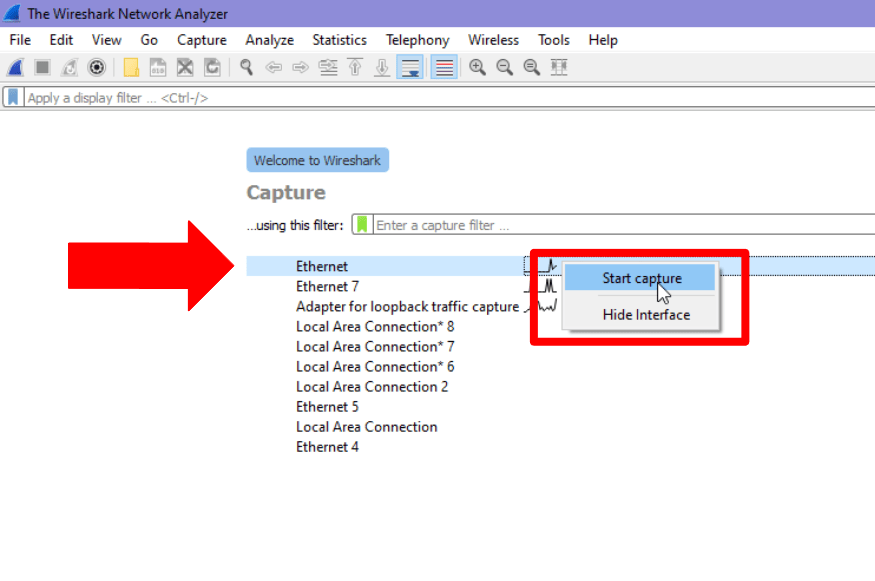Click the Stop capturing packets square icon
The width and height of the screenshot is (875, 581).
click(x=42, y=68)
